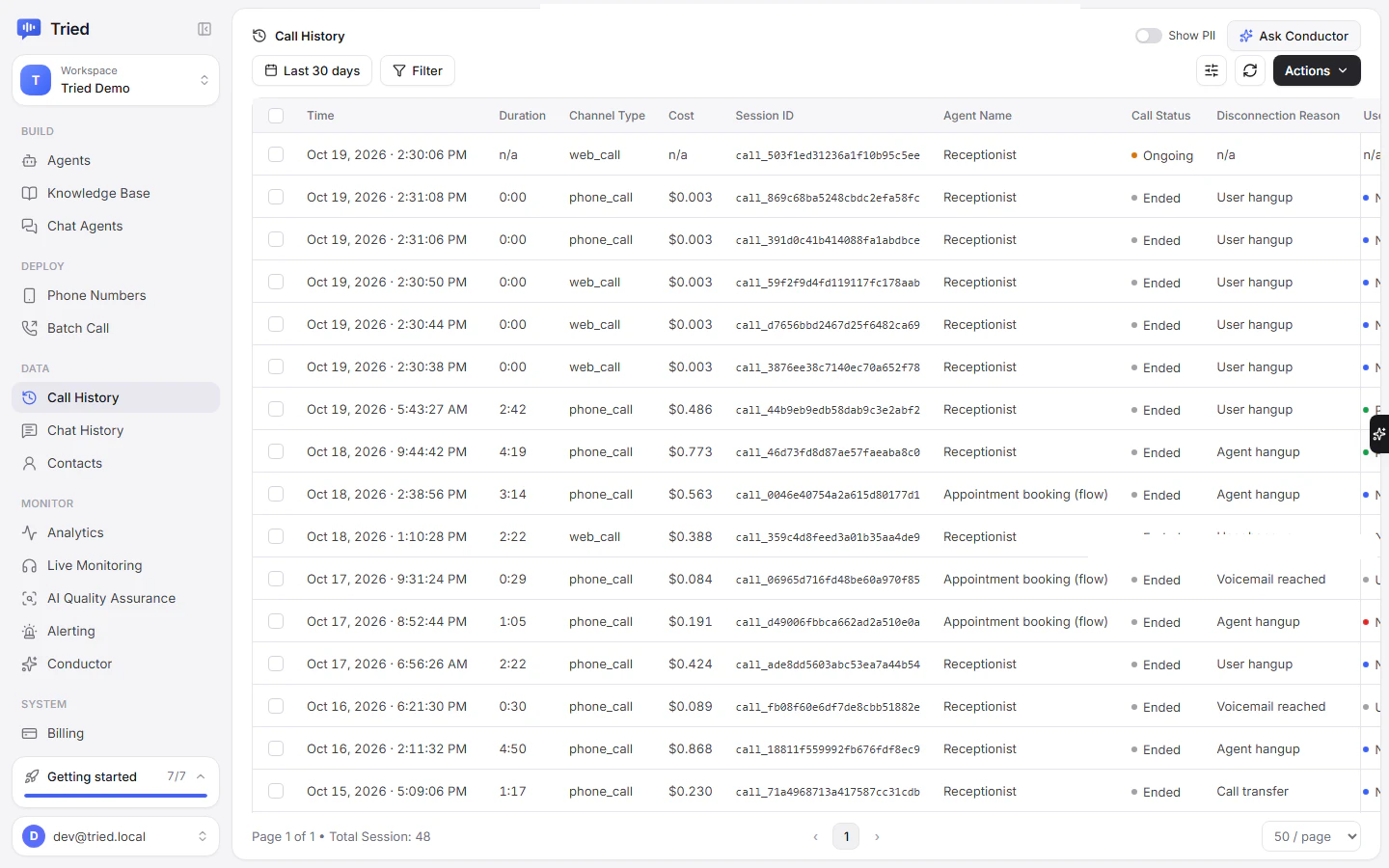Toggle the Show PII switch

point(1149,36)
